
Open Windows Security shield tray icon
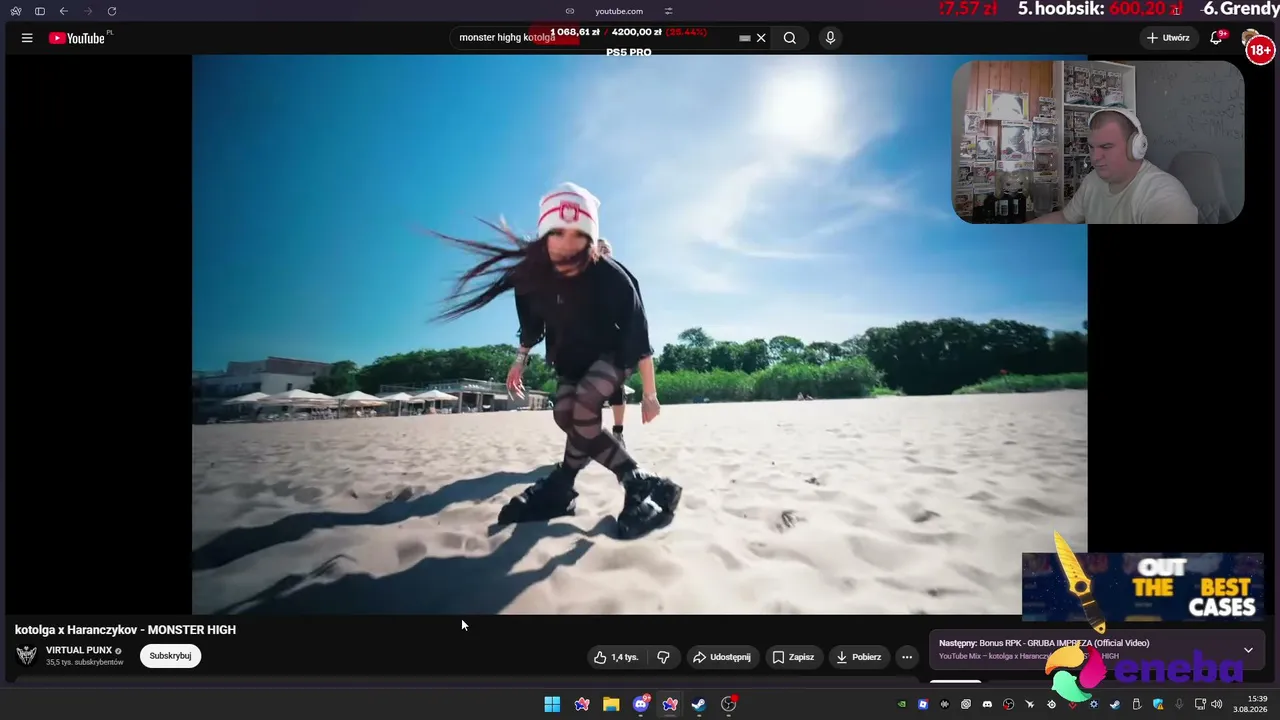(x=1158, y=704)
